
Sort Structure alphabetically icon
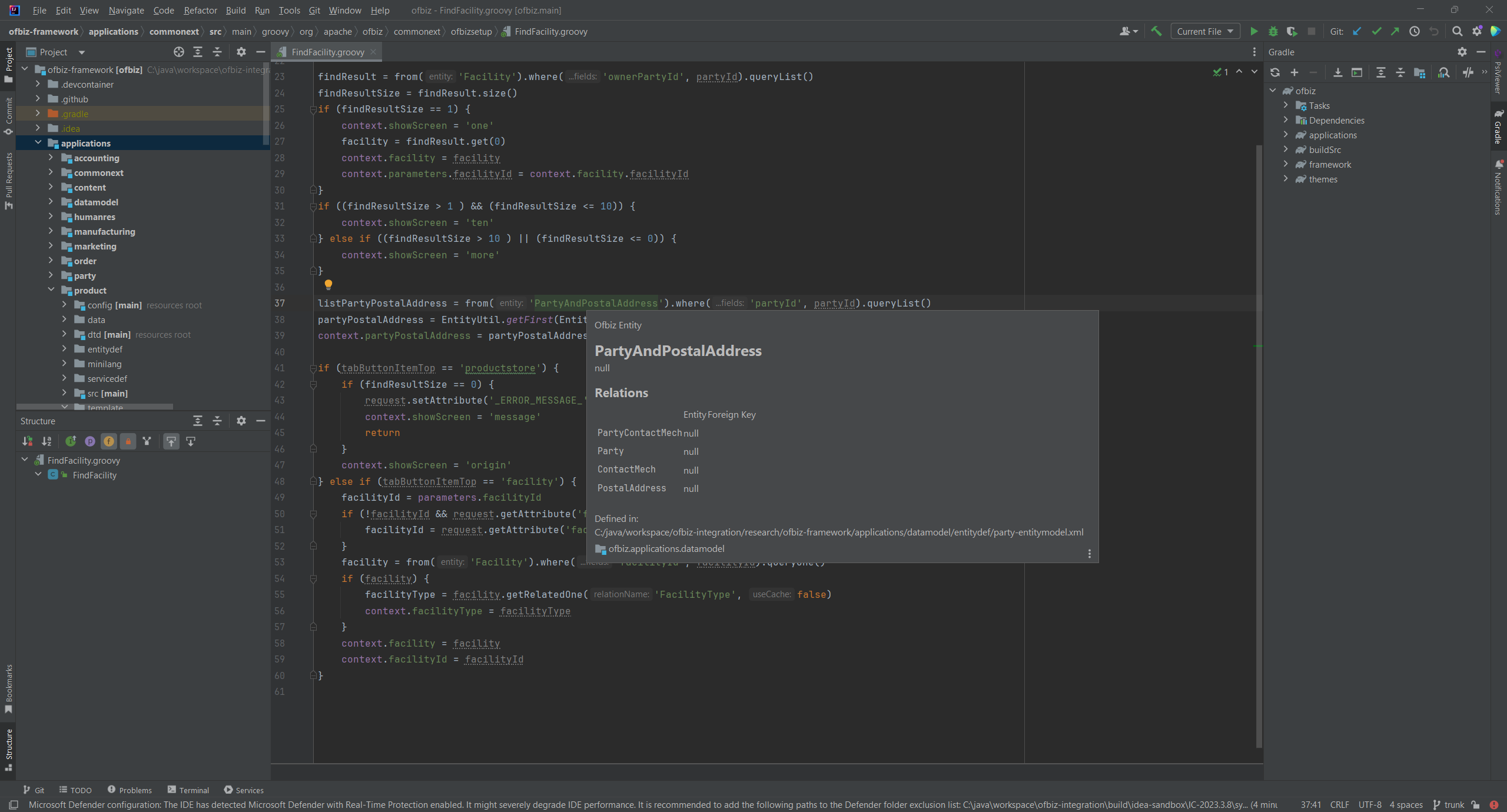pos(47,441)
